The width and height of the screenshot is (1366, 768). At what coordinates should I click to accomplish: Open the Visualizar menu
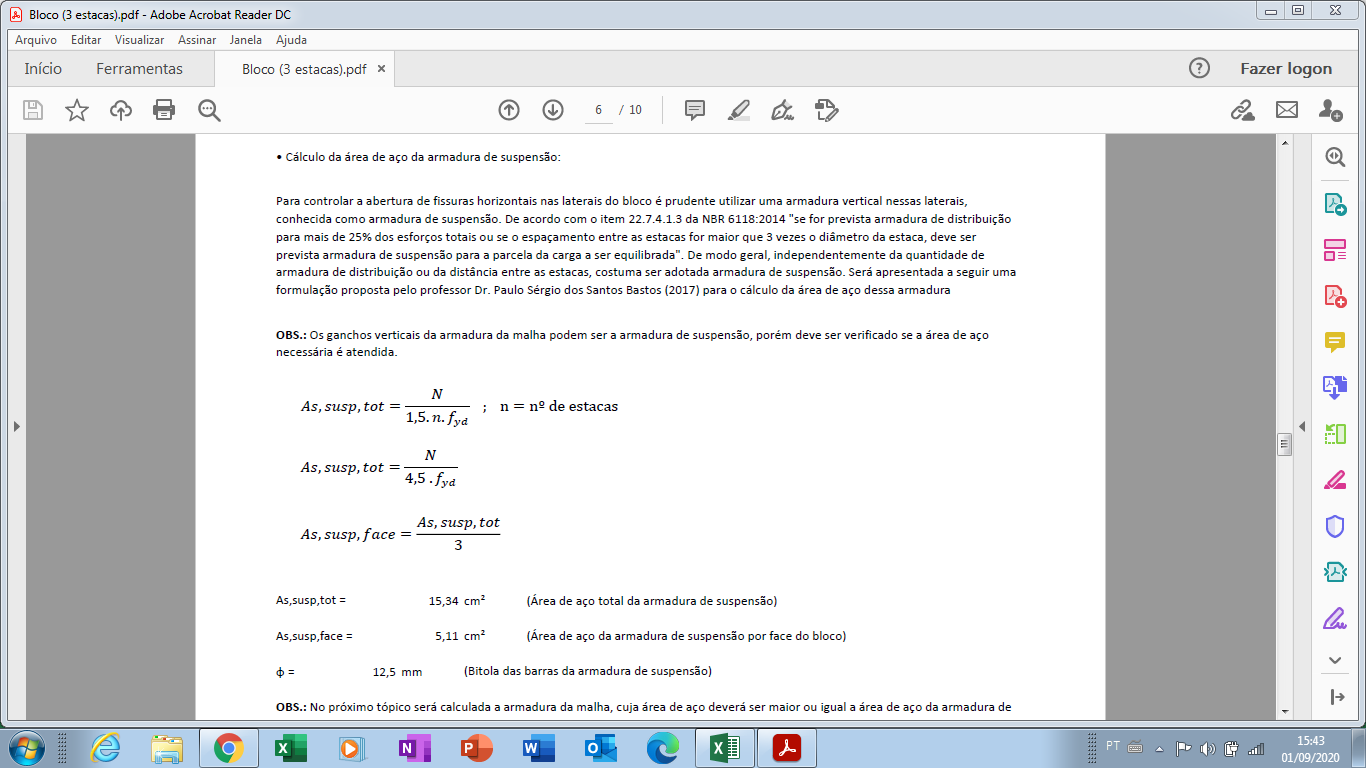140,40
